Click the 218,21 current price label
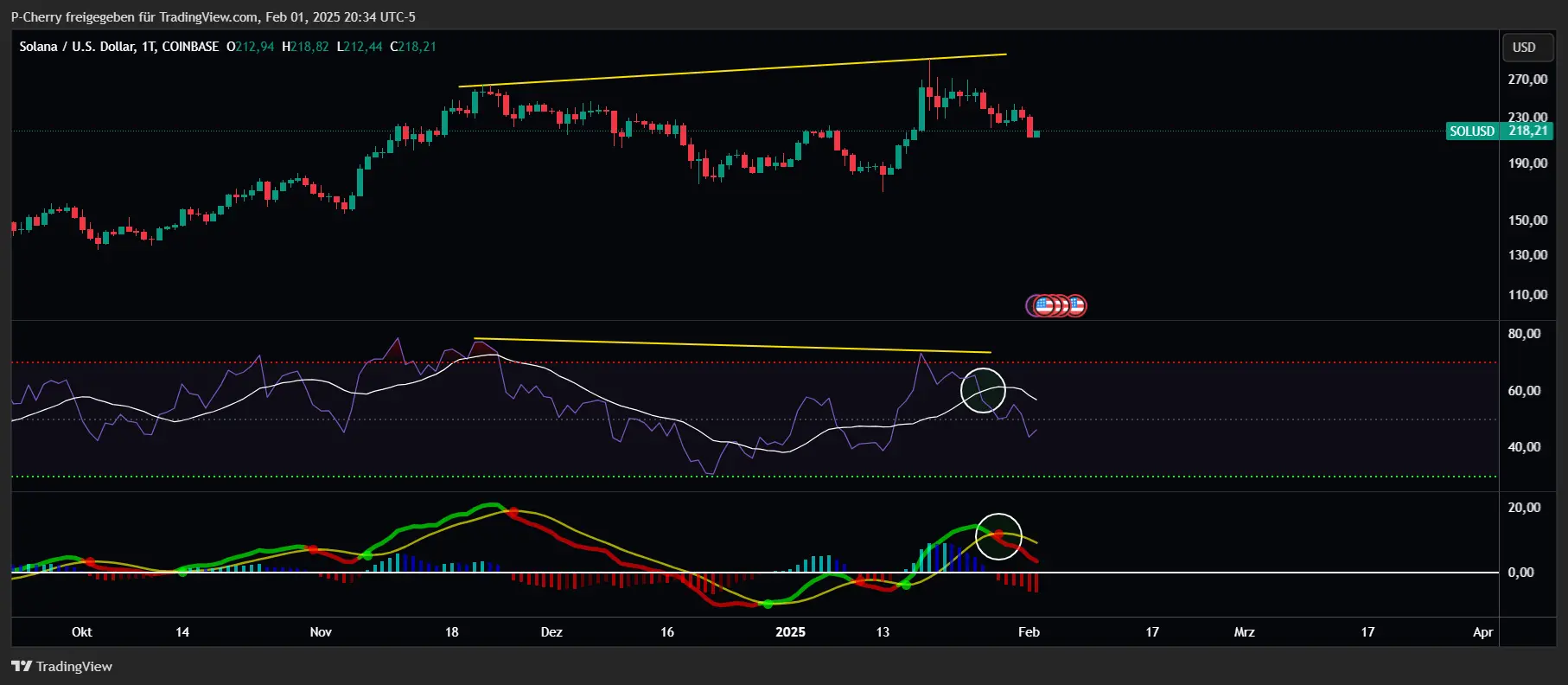The width and height of the screenshot is (1568, 685). pos(1527,131)
